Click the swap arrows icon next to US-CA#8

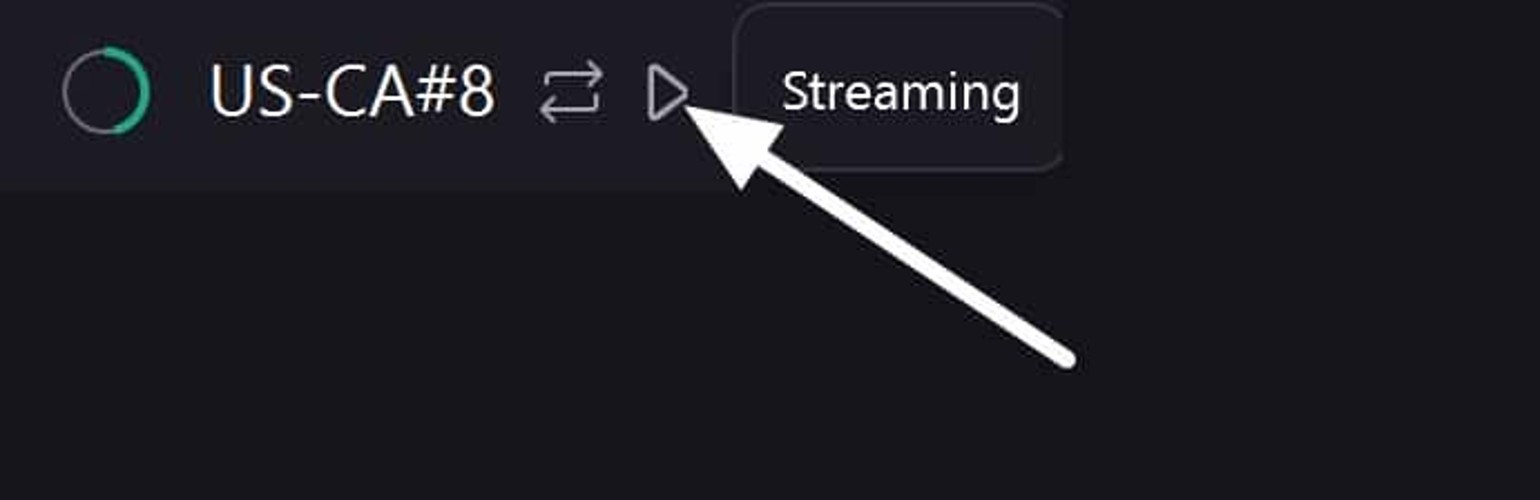click(571, 92)
